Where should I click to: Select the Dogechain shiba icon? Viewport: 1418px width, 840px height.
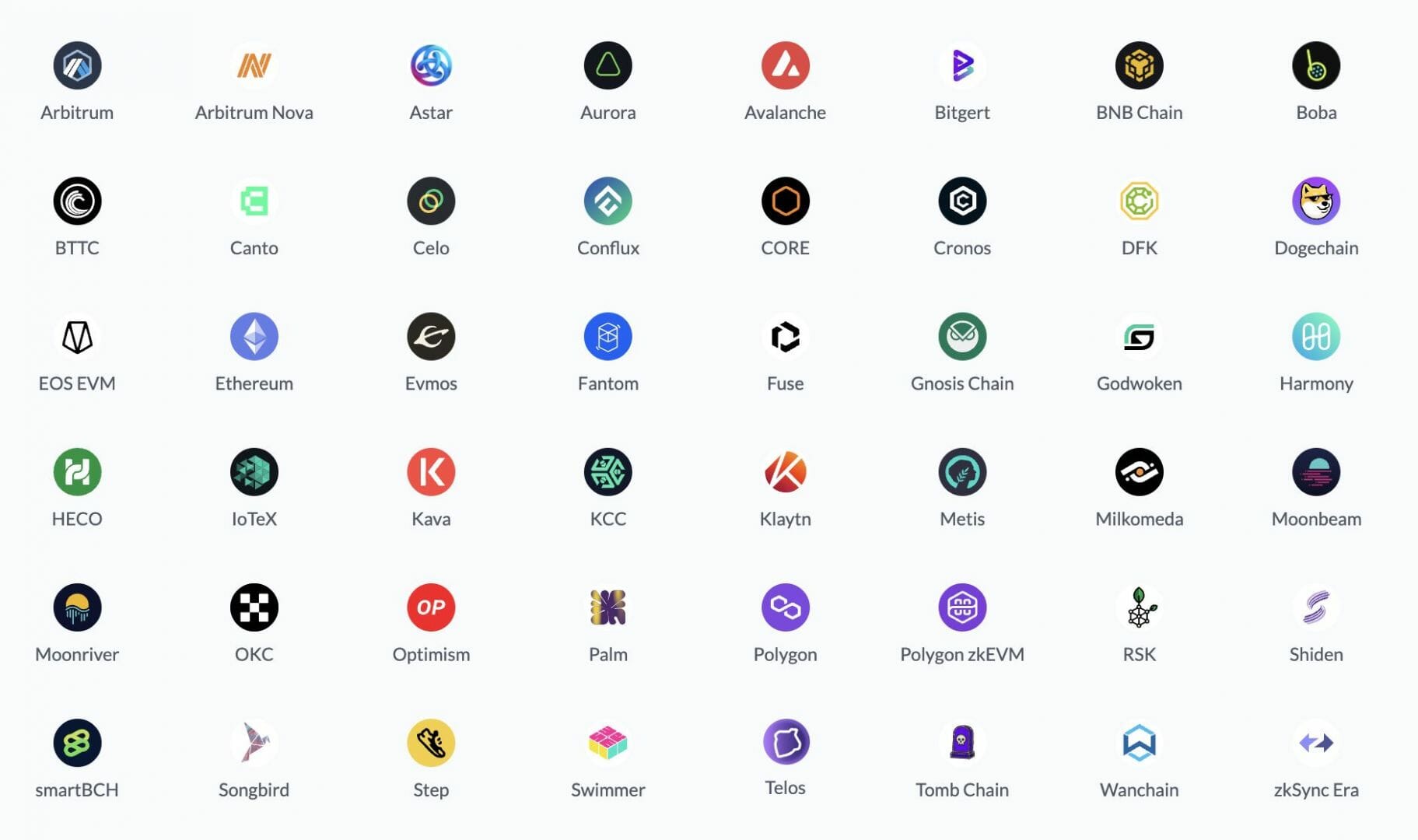(x=1316, y=201)
